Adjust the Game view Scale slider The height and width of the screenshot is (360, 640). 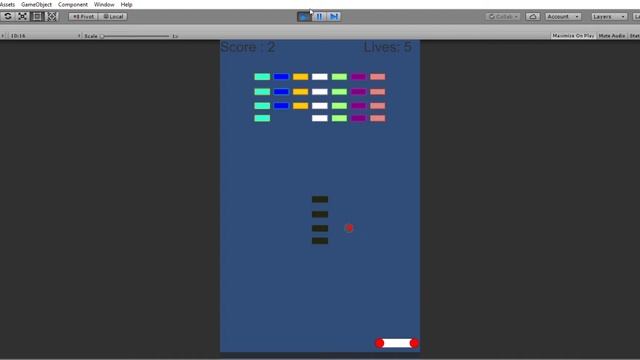[135, 36]
